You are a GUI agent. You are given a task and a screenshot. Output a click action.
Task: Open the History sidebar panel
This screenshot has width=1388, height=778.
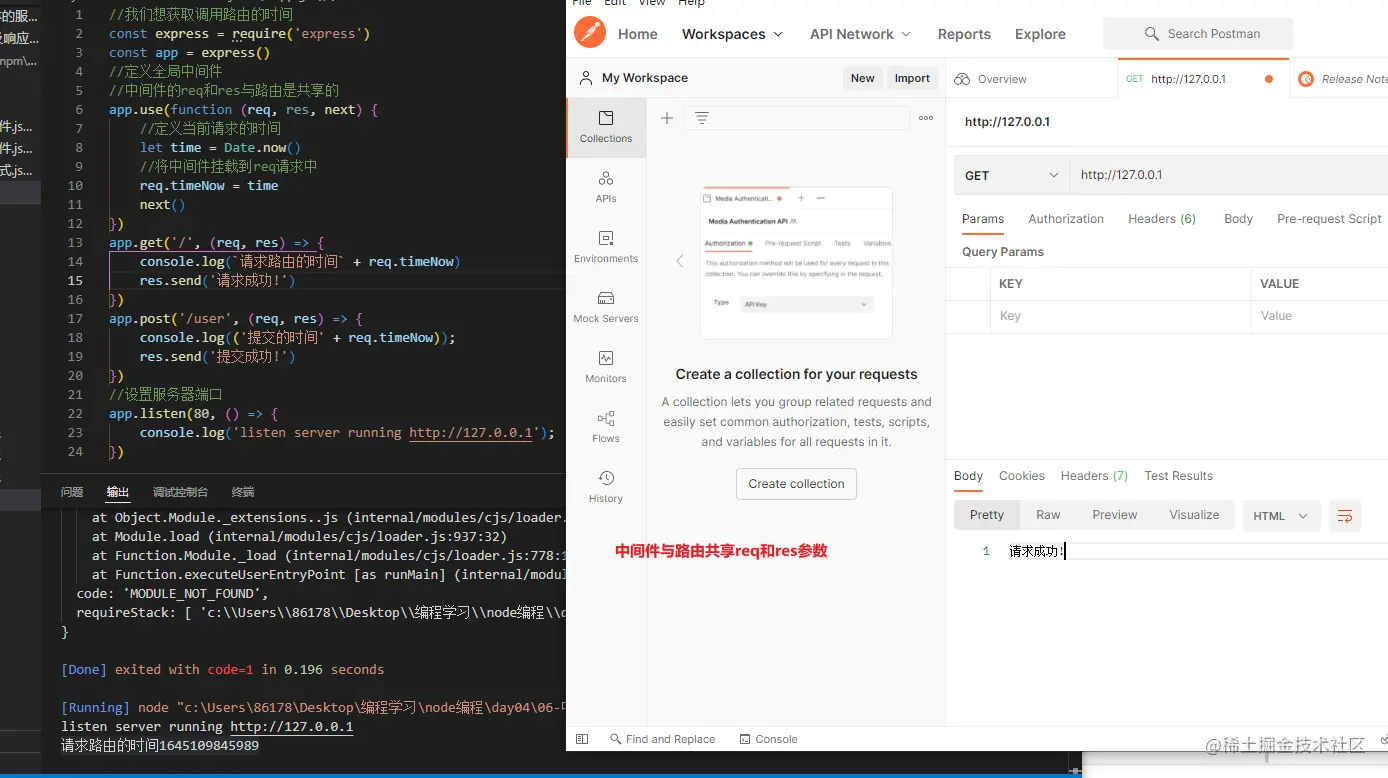(x=606, y=487)
